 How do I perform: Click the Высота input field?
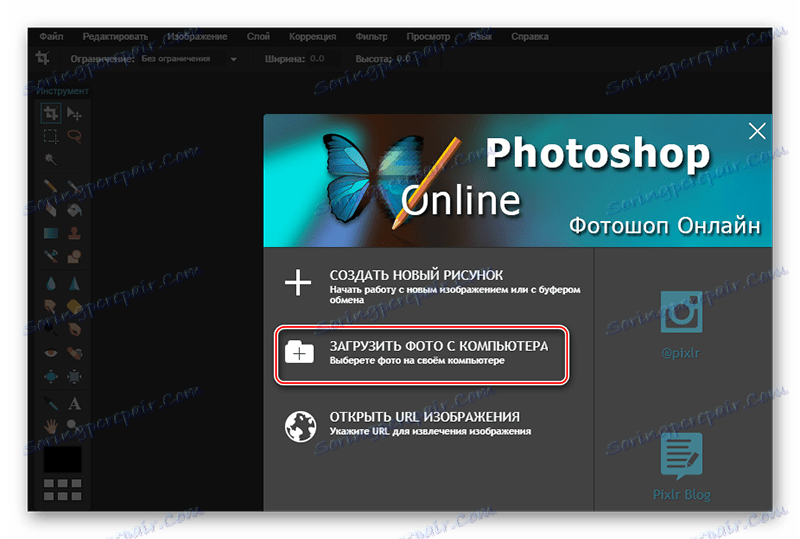point(411,59)
